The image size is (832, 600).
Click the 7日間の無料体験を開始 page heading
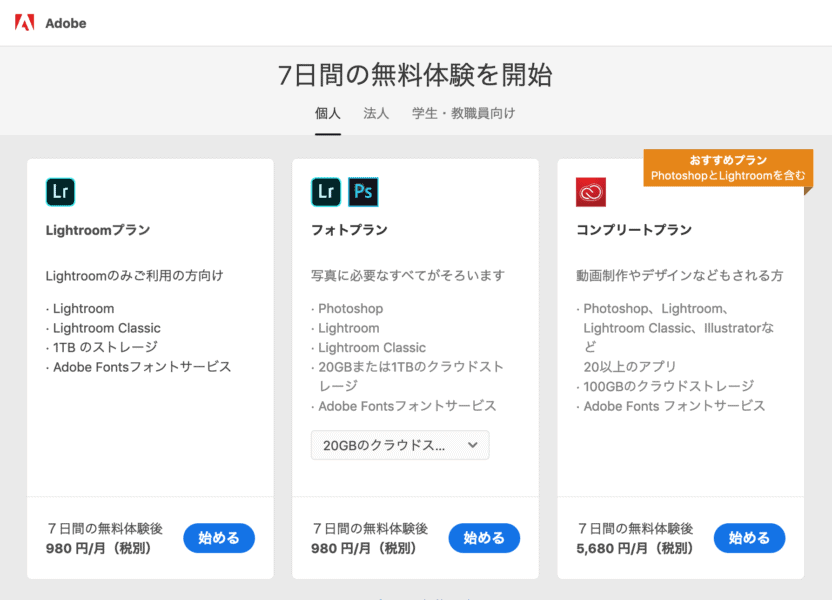pos(415,74)
